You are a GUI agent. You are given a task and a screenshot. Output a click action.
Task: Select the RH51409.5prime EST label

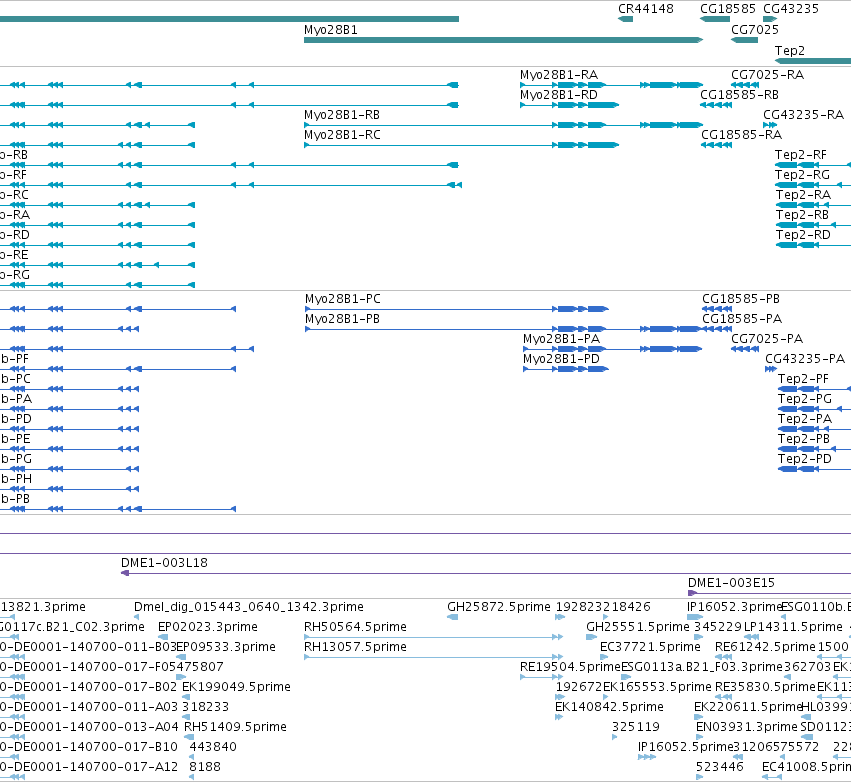pos(236,727)
